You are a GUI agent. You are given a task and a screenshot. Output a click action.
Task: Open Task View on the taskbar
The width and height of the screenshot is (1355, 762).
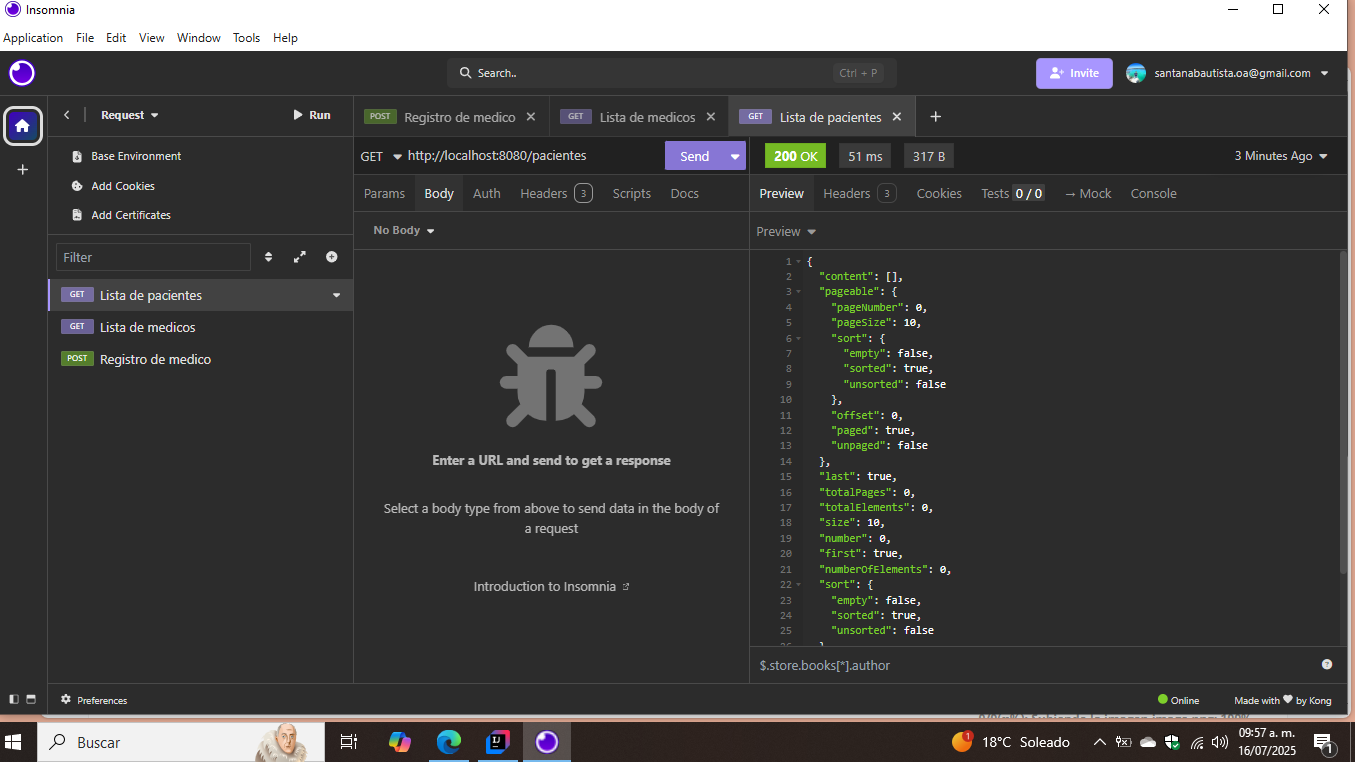[349, 742]
